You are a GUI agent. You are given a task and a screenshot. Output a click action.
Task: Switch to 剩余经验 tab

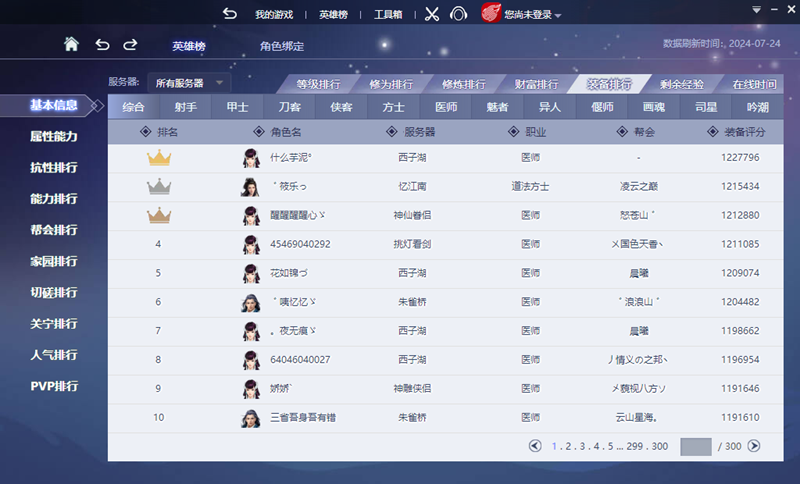coord(682,84)
